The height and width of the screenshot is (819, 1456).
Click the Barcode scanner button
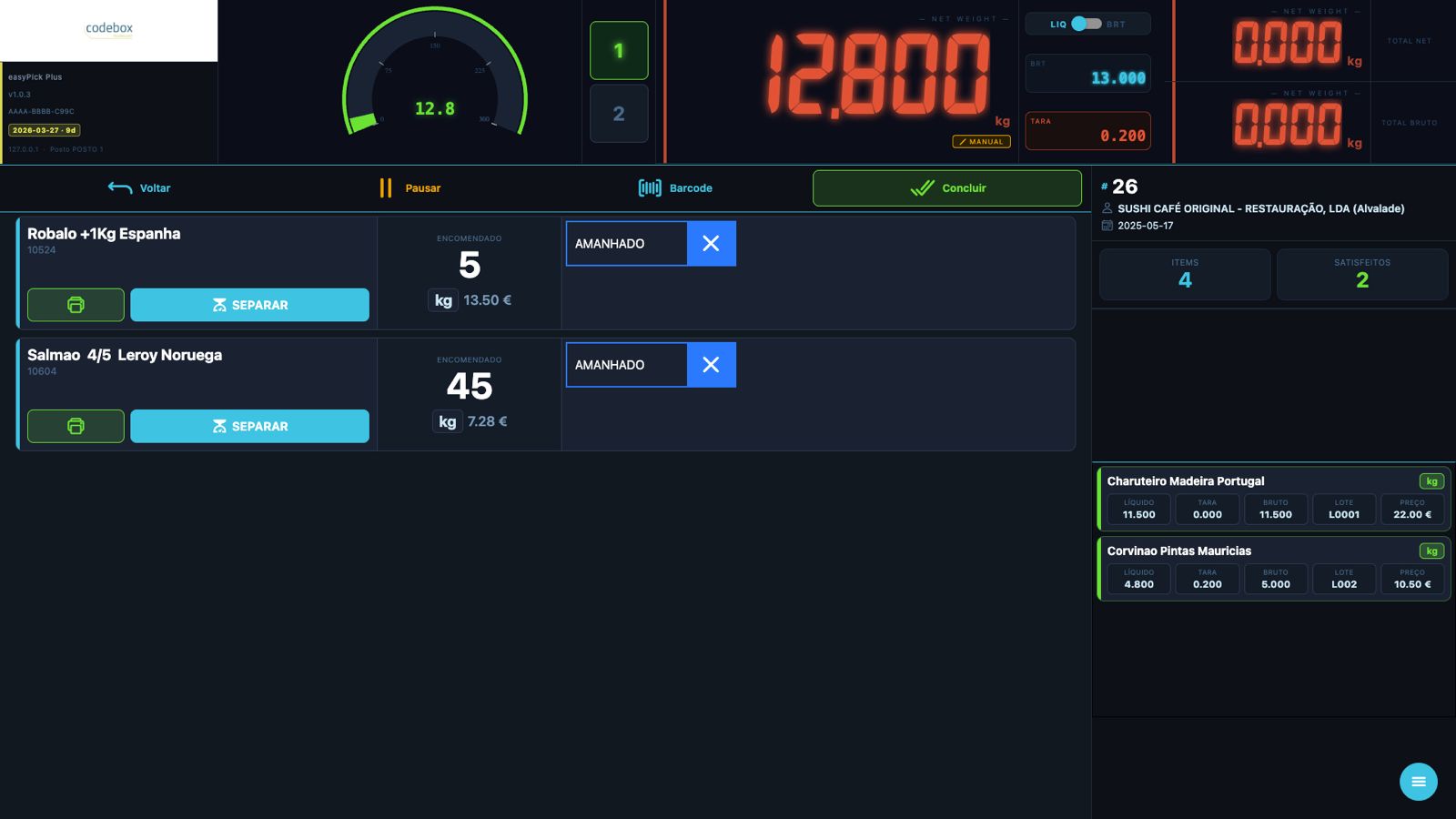click(x=675, y=188)
